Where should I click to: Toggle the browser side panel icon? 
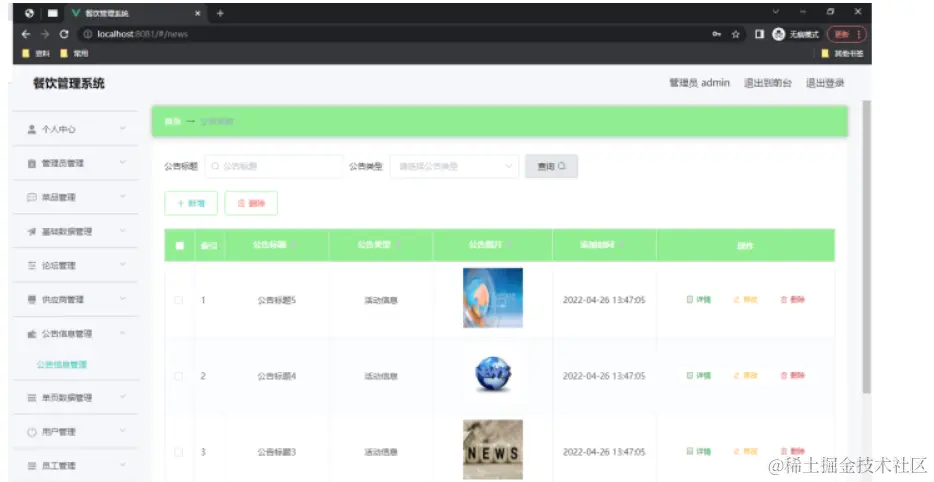click(x=759, y=34)
